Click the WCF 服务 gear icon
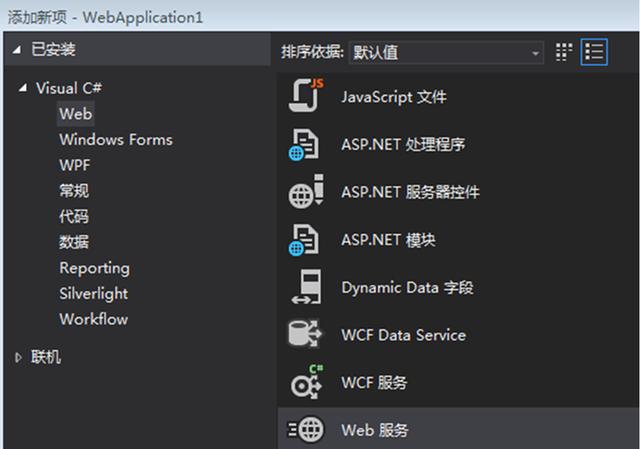The height and width of the screenshot is (449, 640). coord(307,382)
